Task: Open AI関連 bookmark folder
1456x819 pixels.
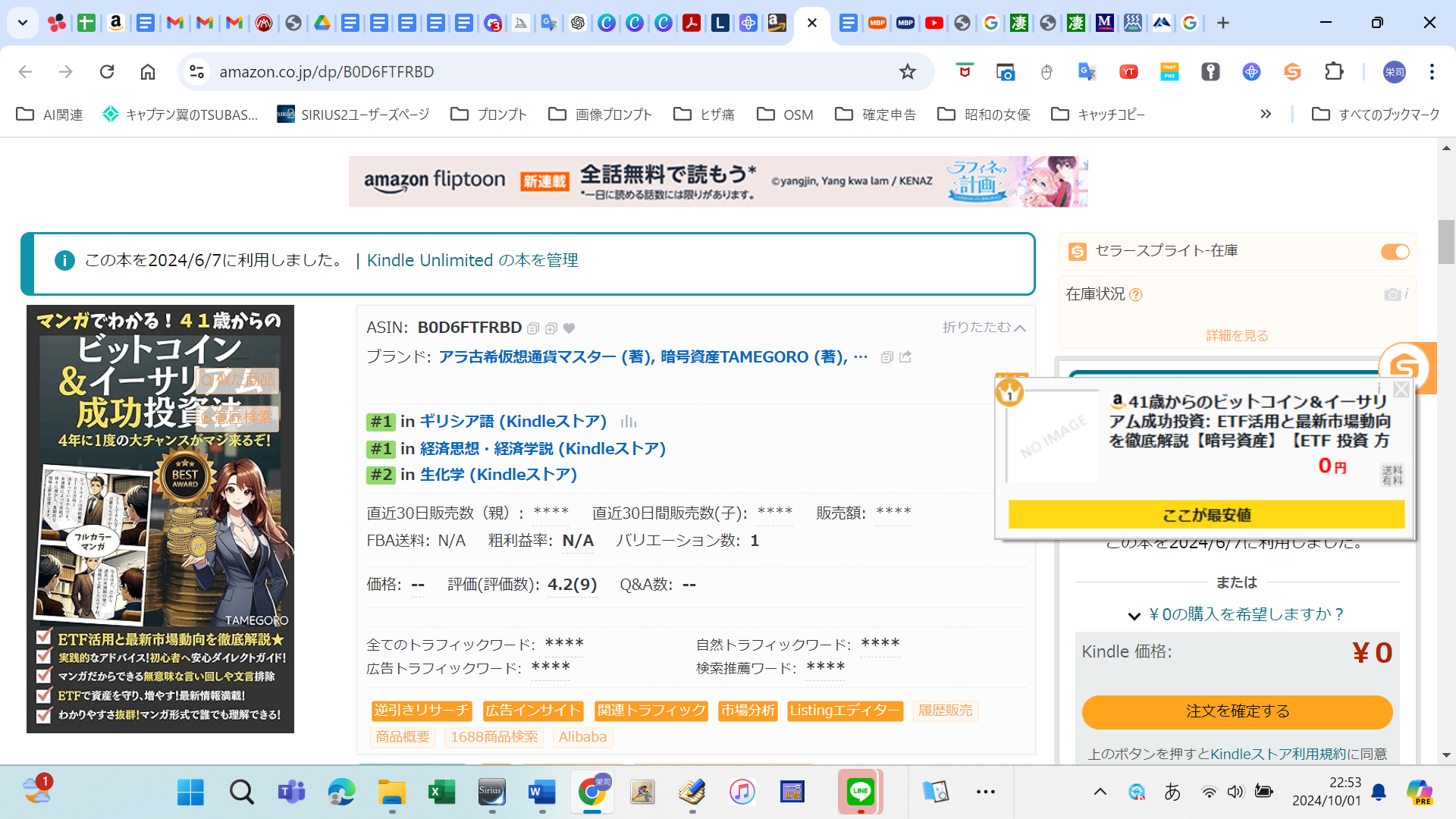Action: pos(50,115)
